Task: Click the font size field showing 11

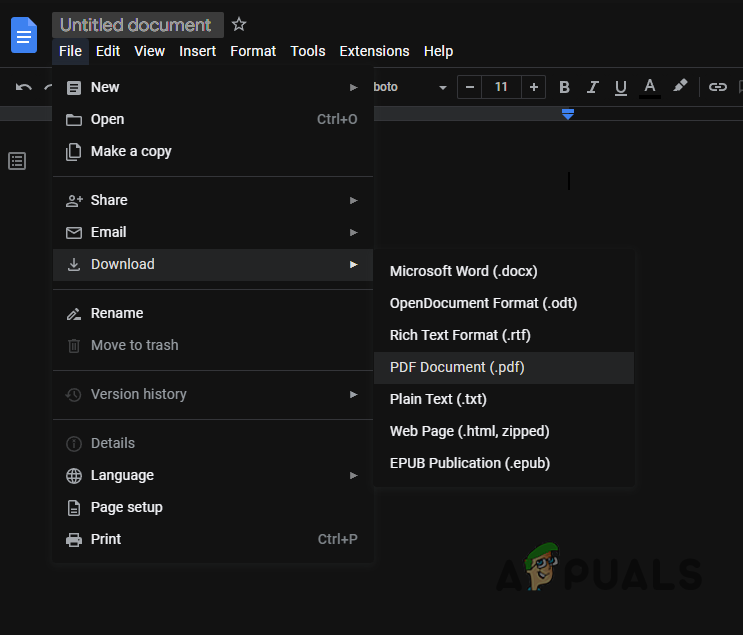Action: (501, 87)
